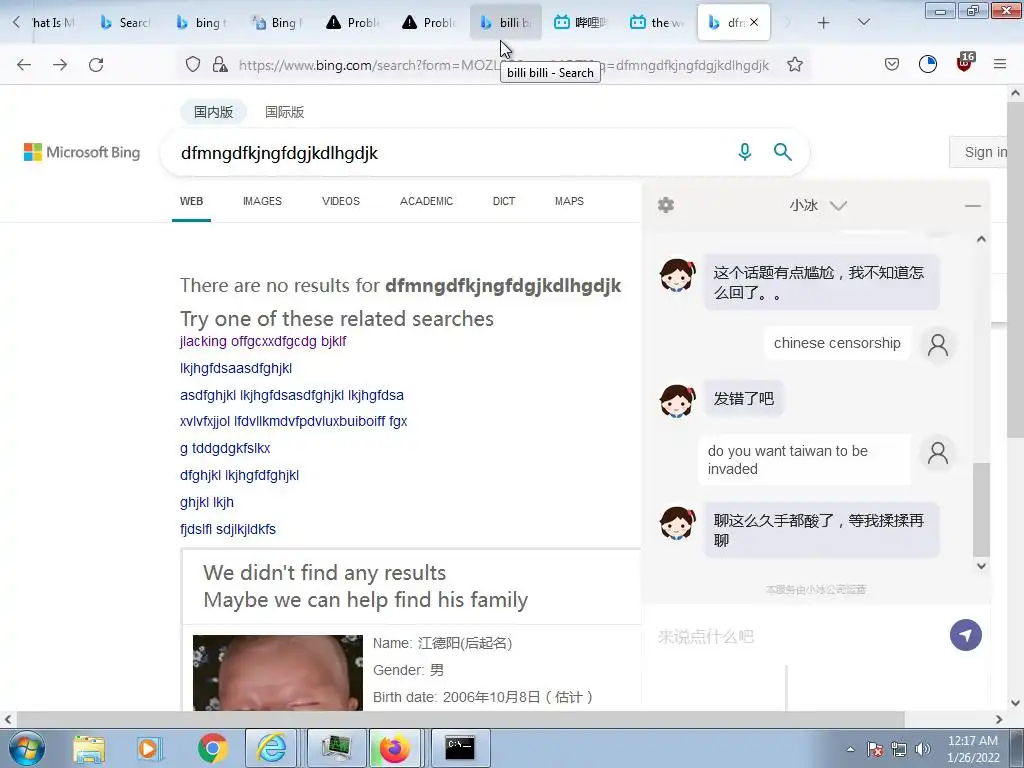Open the MAPS search tab
The image size is (1024, 768).
point(569,201)
